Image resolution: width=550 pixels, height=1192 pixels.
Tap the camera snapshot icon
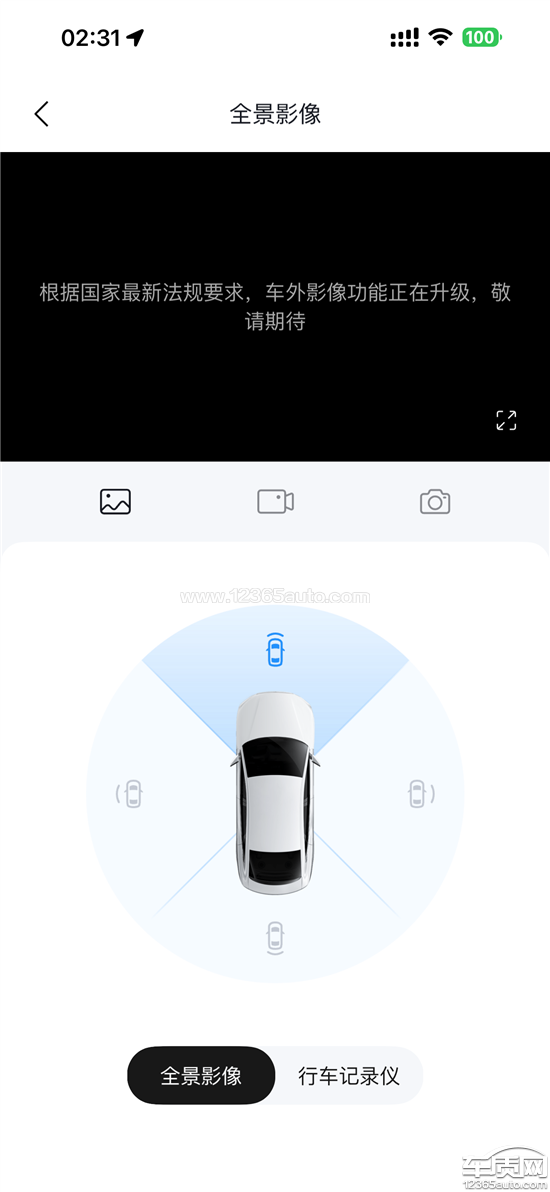click(x=435, y=502)
